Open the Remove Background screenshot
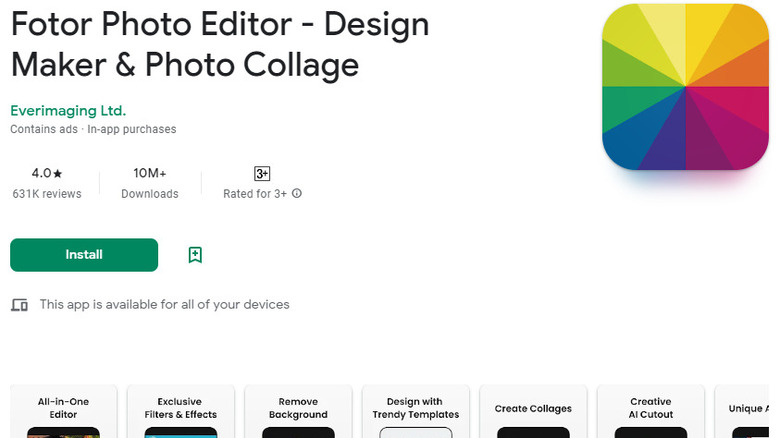 tap(298, 411)
